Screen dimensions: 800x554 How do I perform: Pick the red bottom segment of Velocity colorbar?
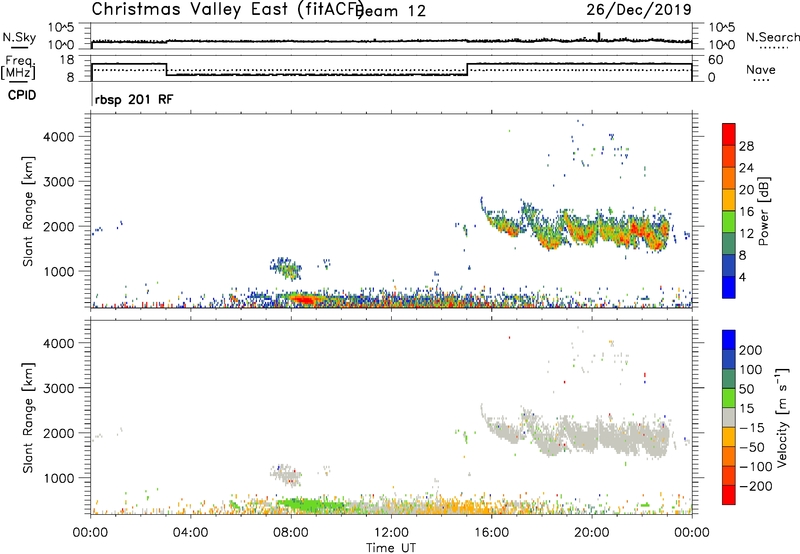(x=729, y=495)
